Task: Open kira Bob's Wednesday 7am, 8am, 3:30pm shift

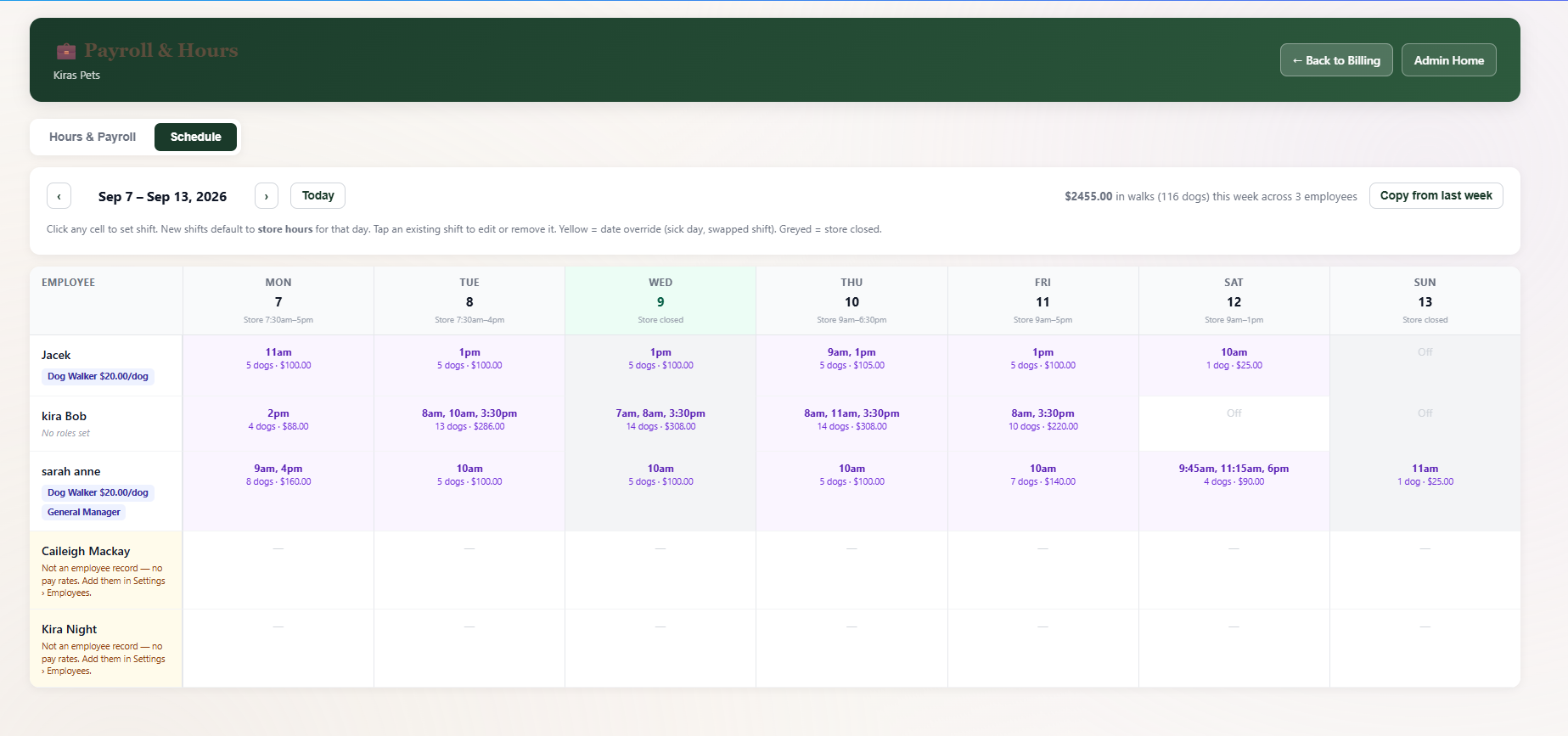Action: (x=660, y=424)
